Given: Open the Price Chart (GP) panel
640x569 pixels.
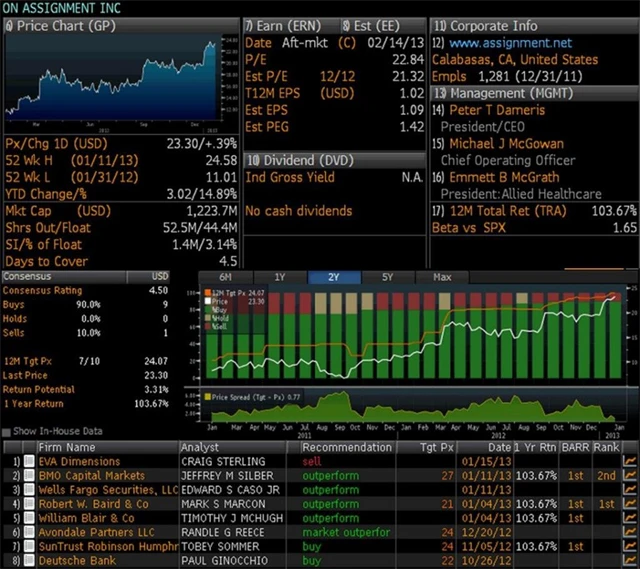Looking at the screenshot, I should click(x=58, y=25).
